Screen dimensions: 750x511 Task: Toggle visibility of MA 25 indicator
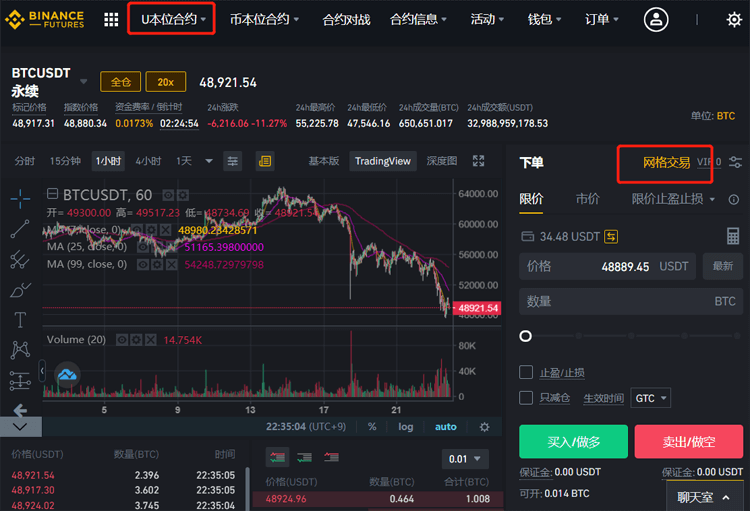point(143,247)
